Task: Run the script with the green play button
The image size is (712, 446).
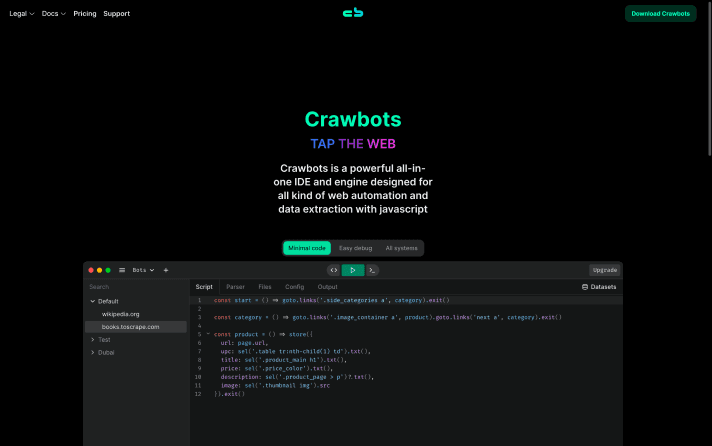Action: tap(353, 270)
